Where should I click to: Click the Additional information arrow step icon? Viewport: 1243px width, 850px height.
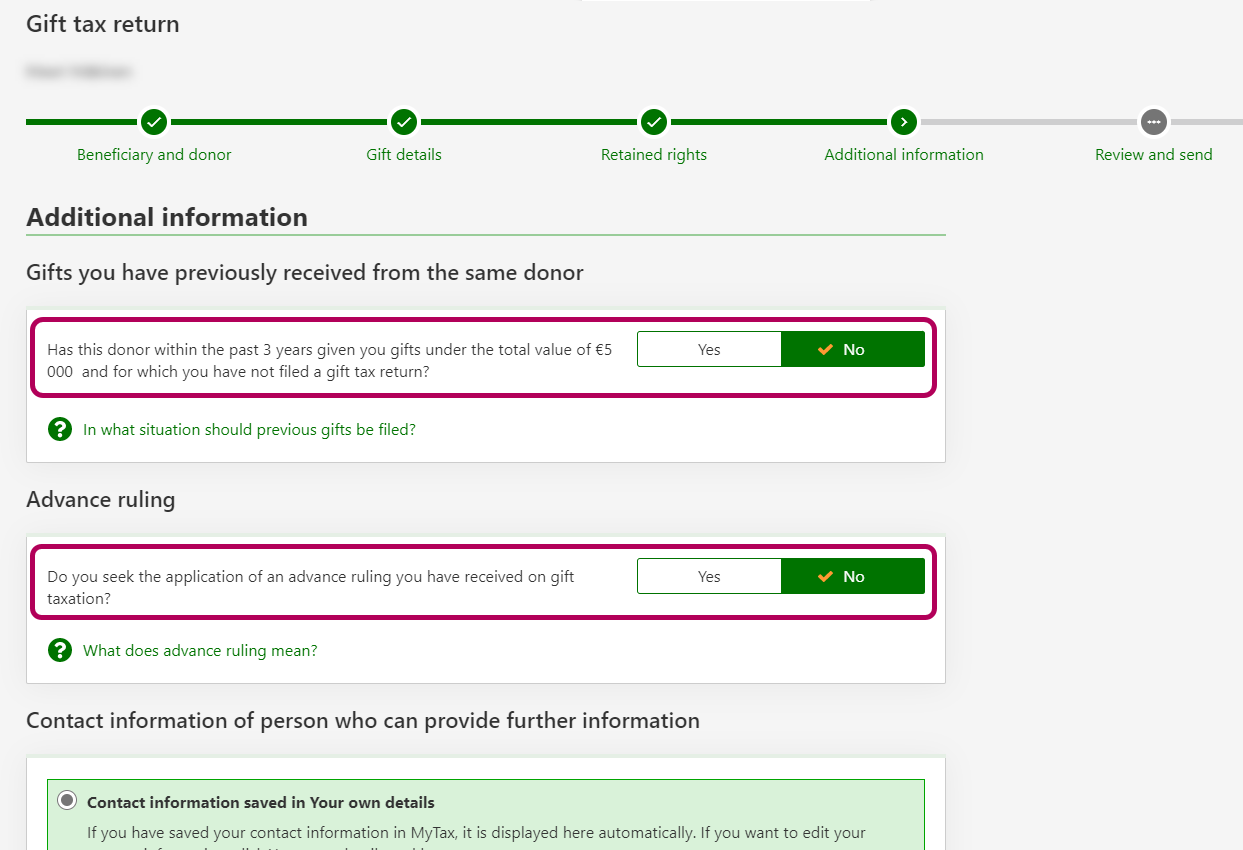pos(904,122)
